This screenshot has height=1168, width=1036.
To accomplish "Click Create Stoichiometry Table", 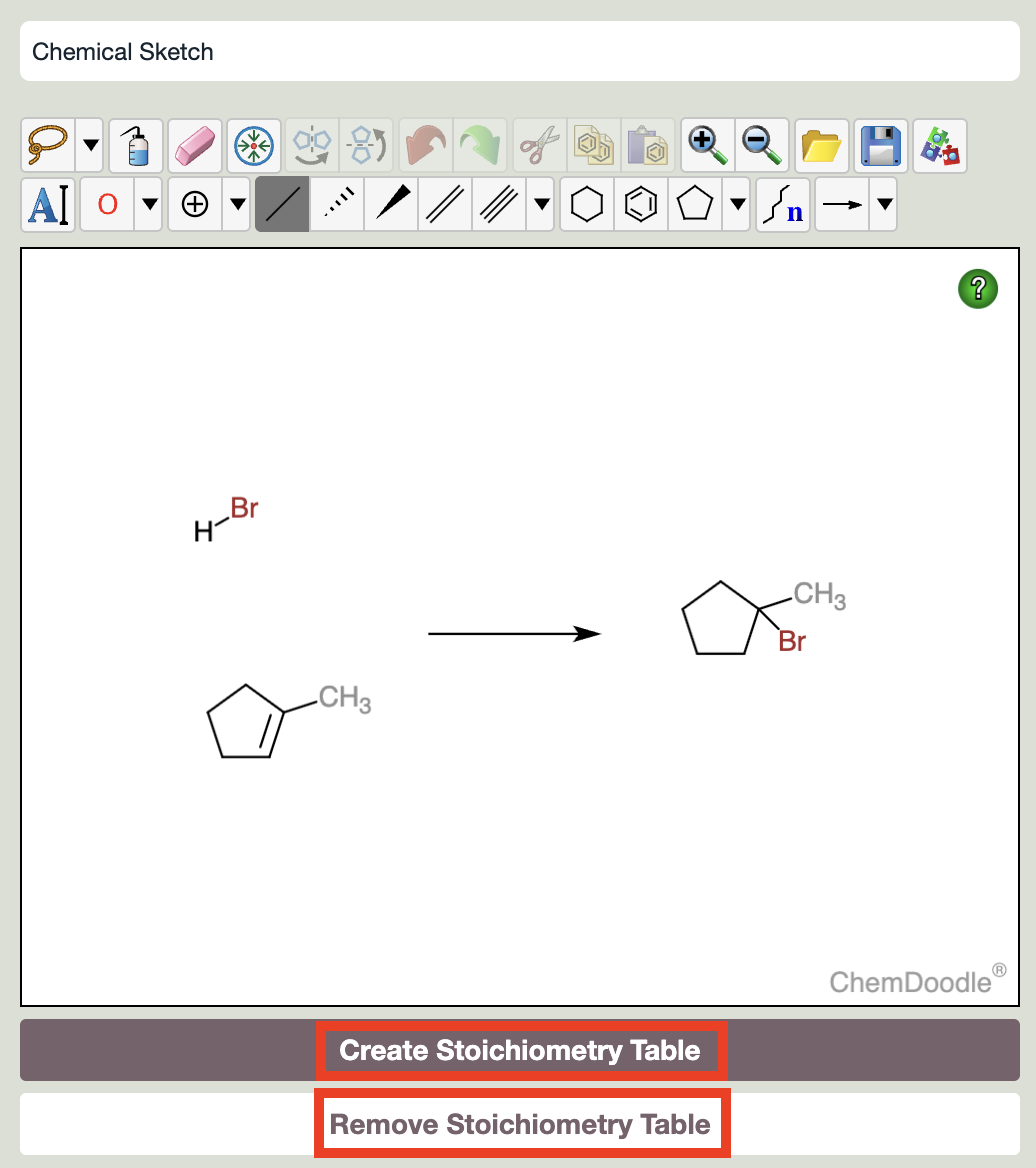I will point(520,1051).
